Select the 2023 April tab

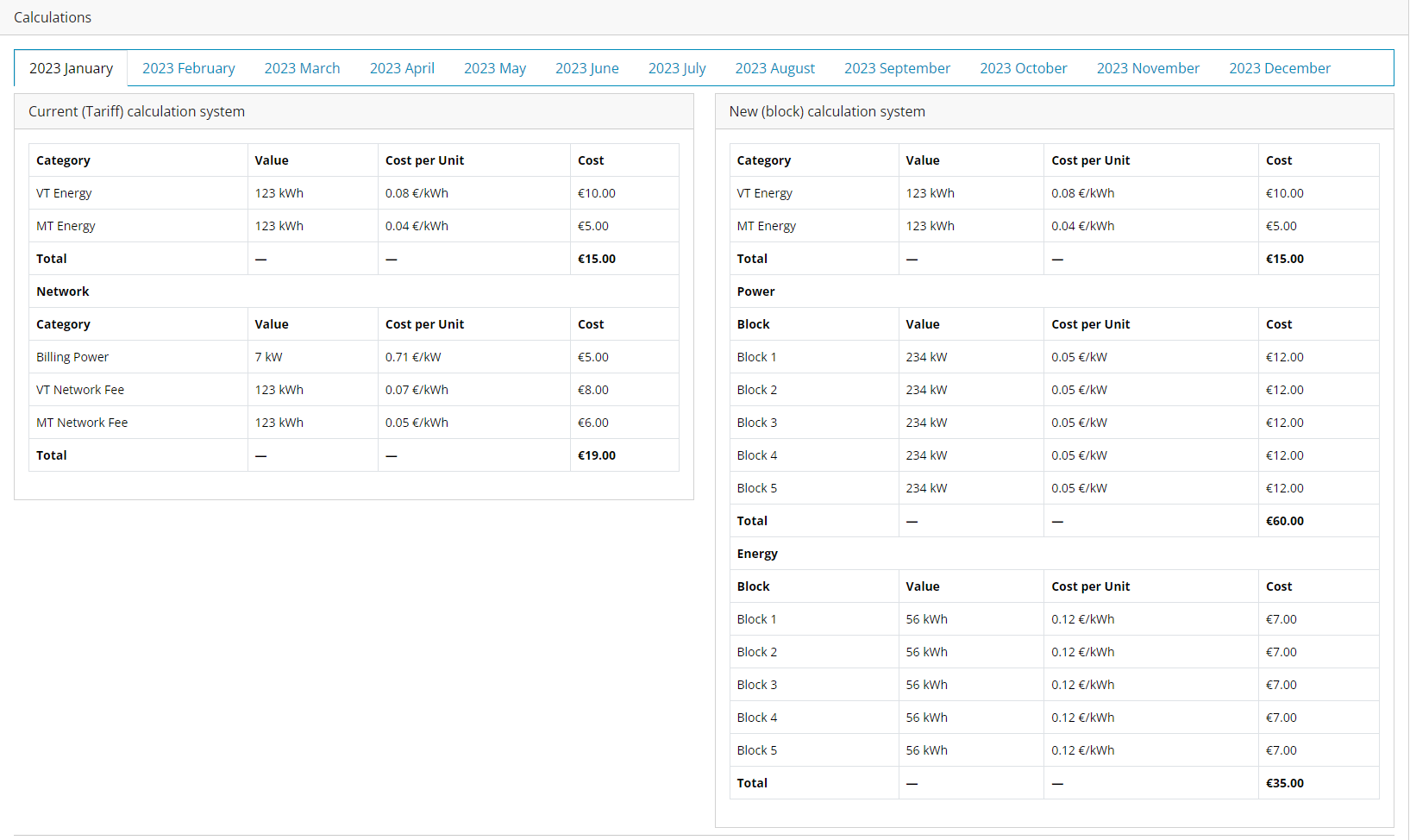[x=402, y=68]
